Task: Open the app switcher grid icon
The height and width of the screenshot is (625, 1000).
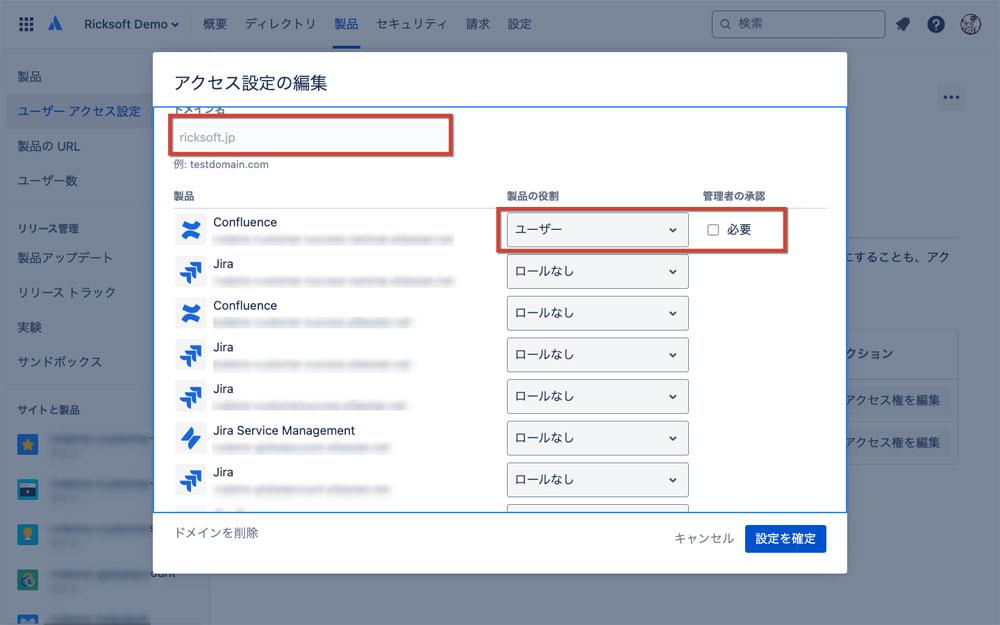Action: click(26, 24)
